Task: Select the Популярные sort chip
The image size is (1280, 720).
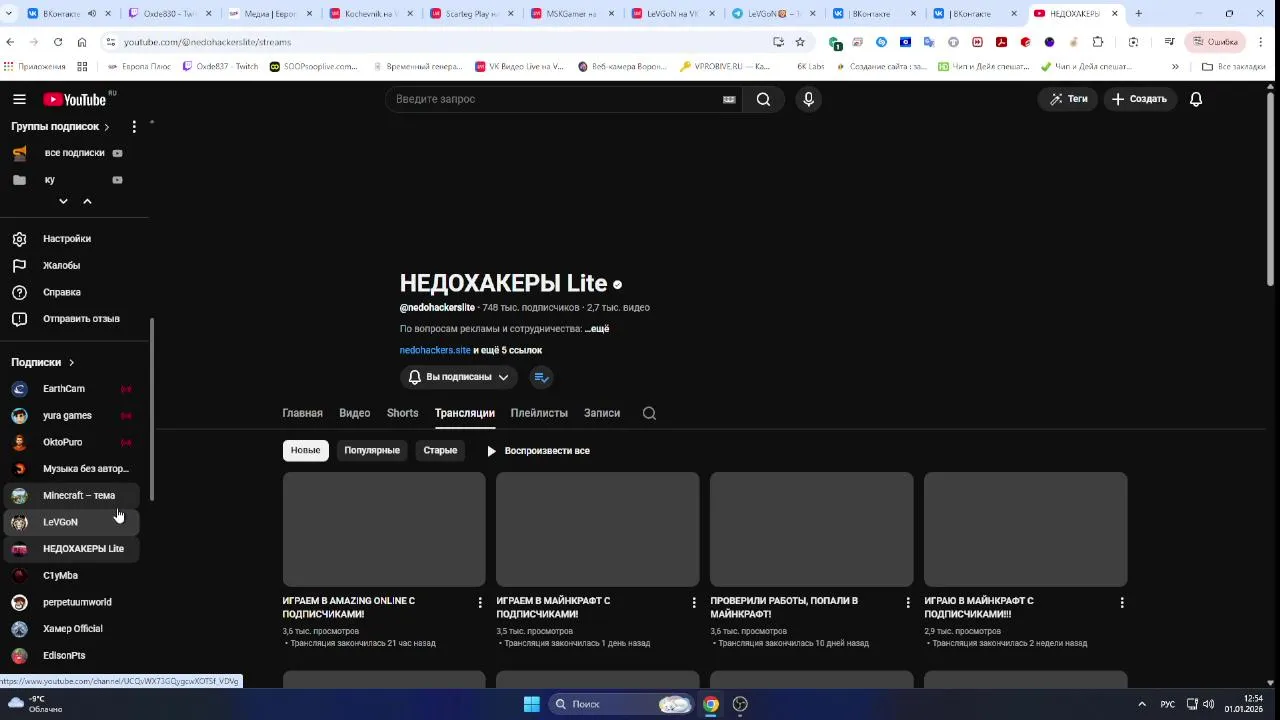Action: [372, 450]
